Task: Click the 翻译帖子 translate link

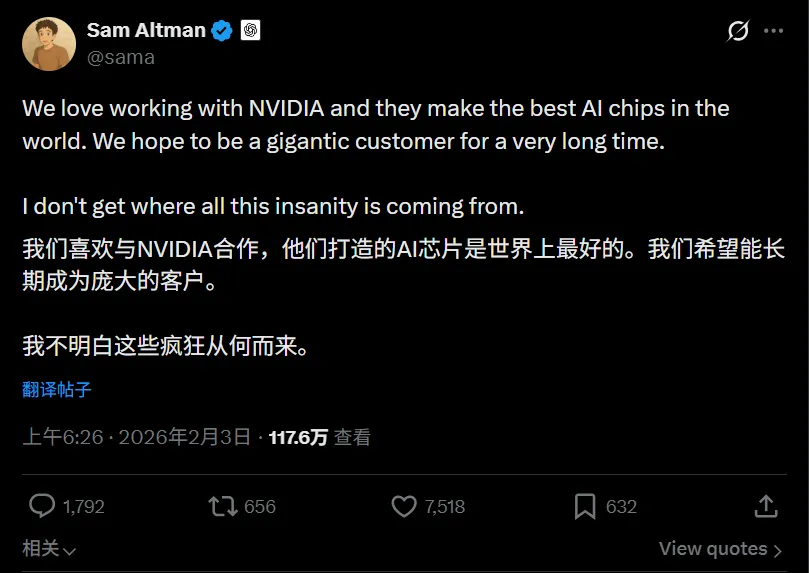Action: (57, 390)
